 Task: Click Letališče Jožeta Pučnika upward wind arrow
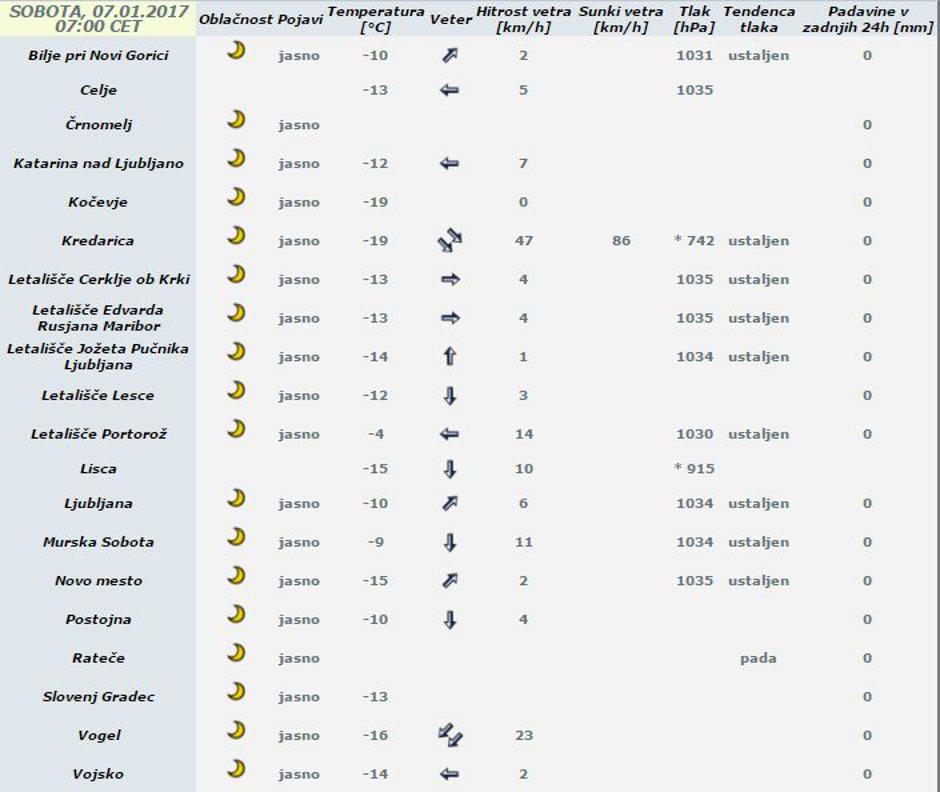click(x=450, y=357)
